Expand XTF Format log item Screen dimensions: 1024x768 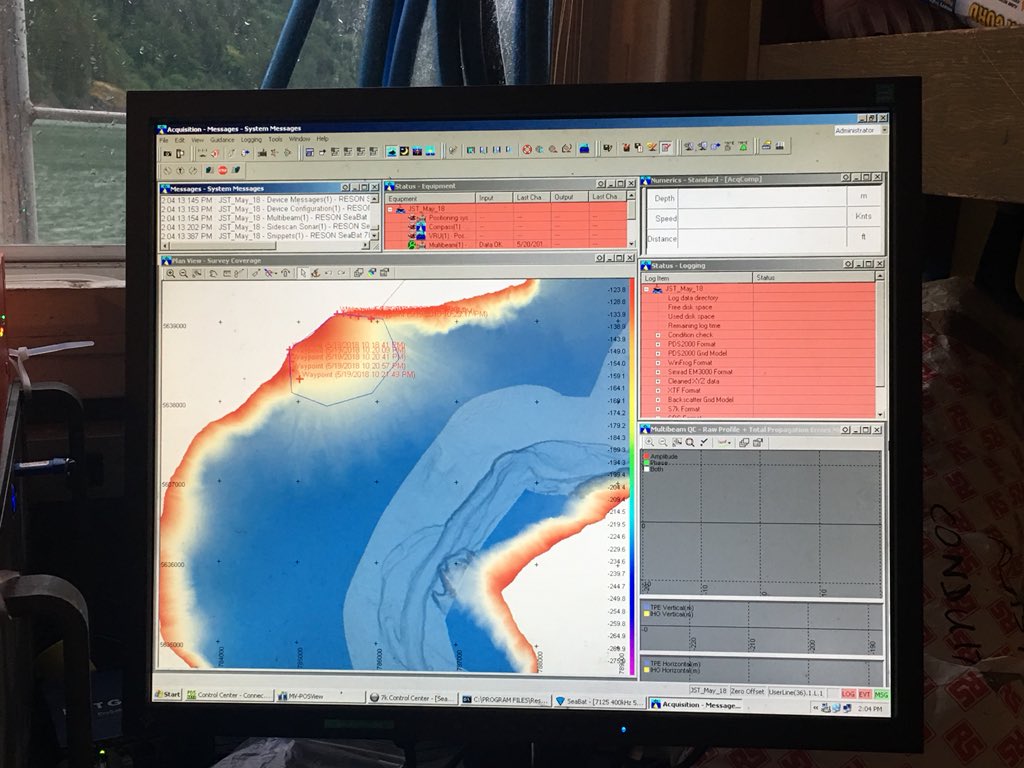(x=658, y=390)
